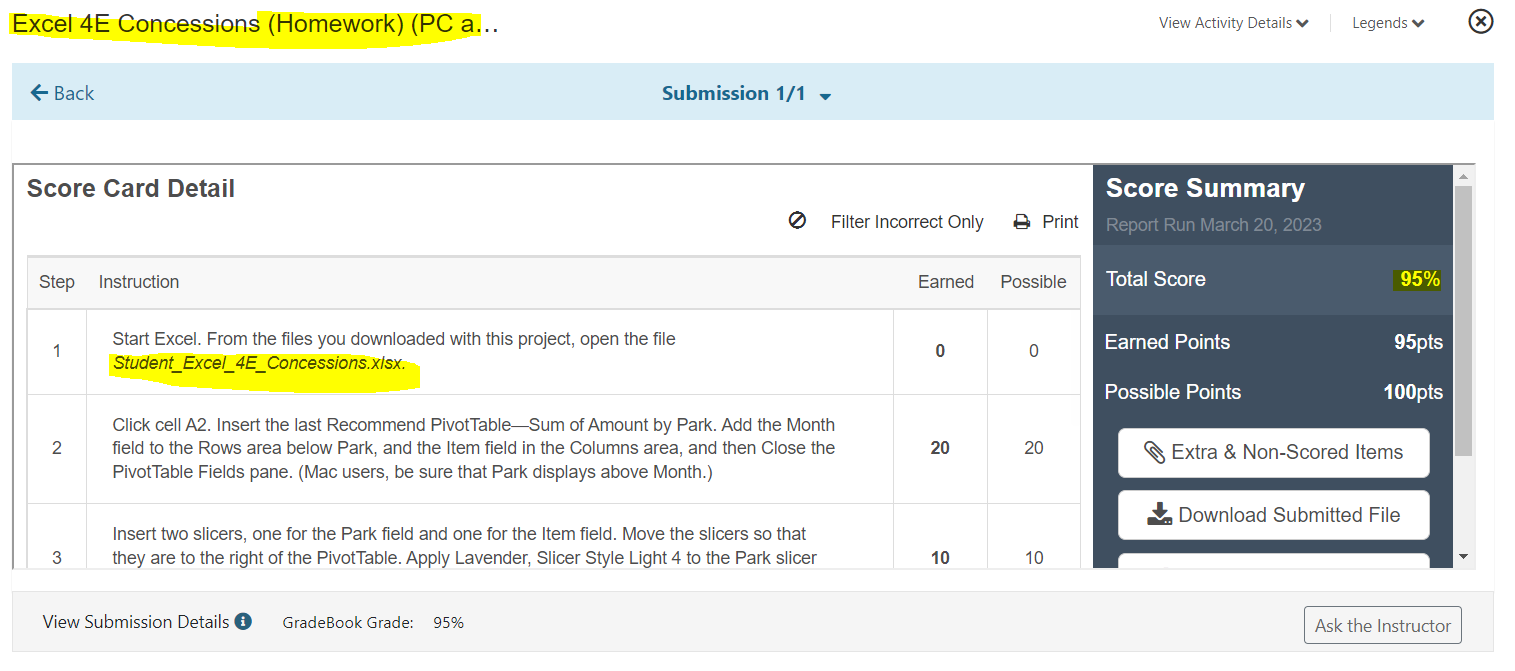Go back using the Back link
The height and width of the screenshot is (671, 1515).
62,93
